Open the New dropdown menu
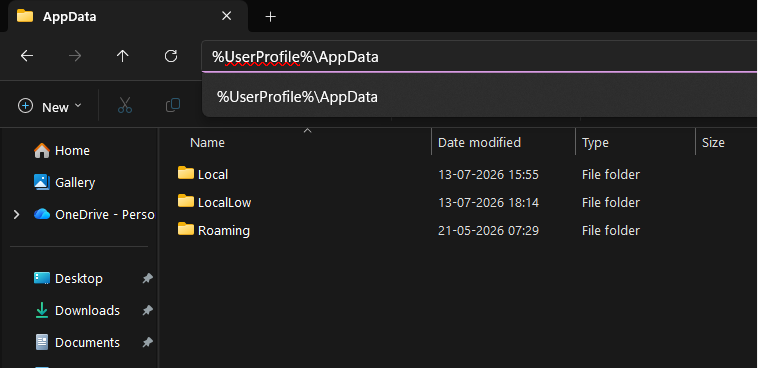Image resolution: width=758 pixels, height=369 pixels. pyautogui.click(x=50, y=106)
